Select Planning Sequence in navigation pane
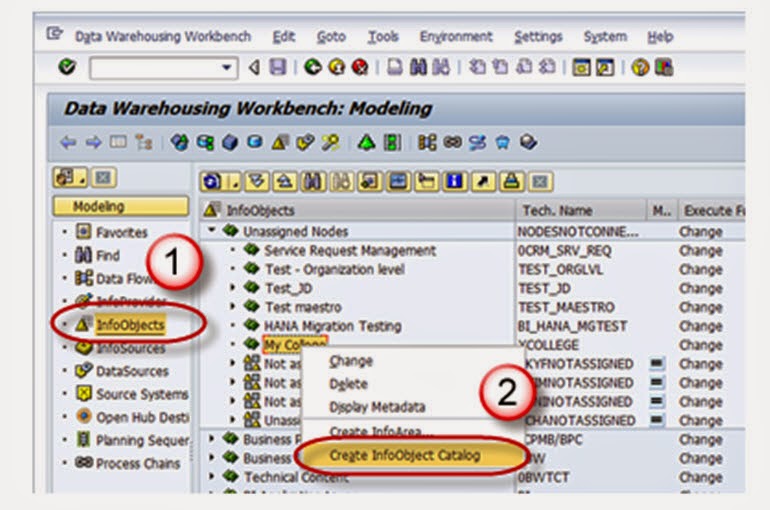The image size is (770, 510). pos(142,440)
